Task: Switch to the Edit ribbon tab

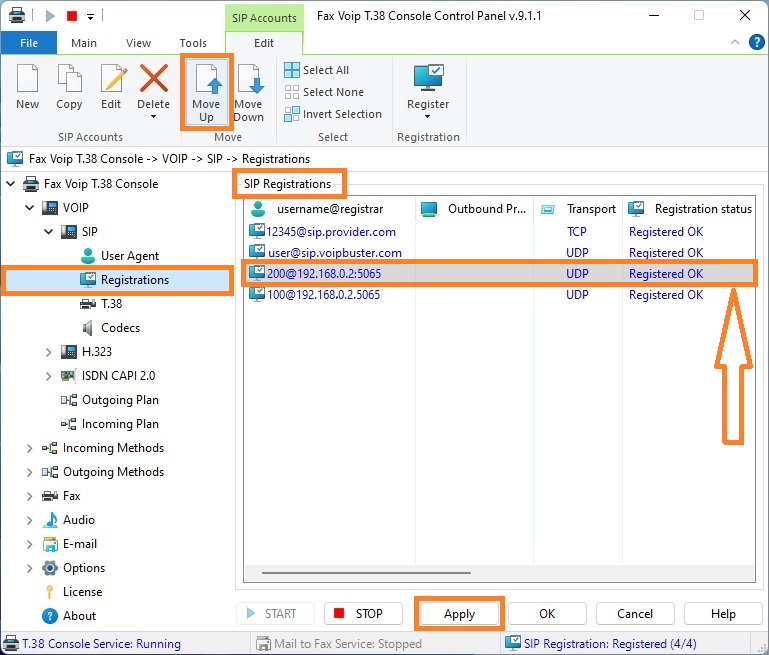Action: click(x=264, y=43)
